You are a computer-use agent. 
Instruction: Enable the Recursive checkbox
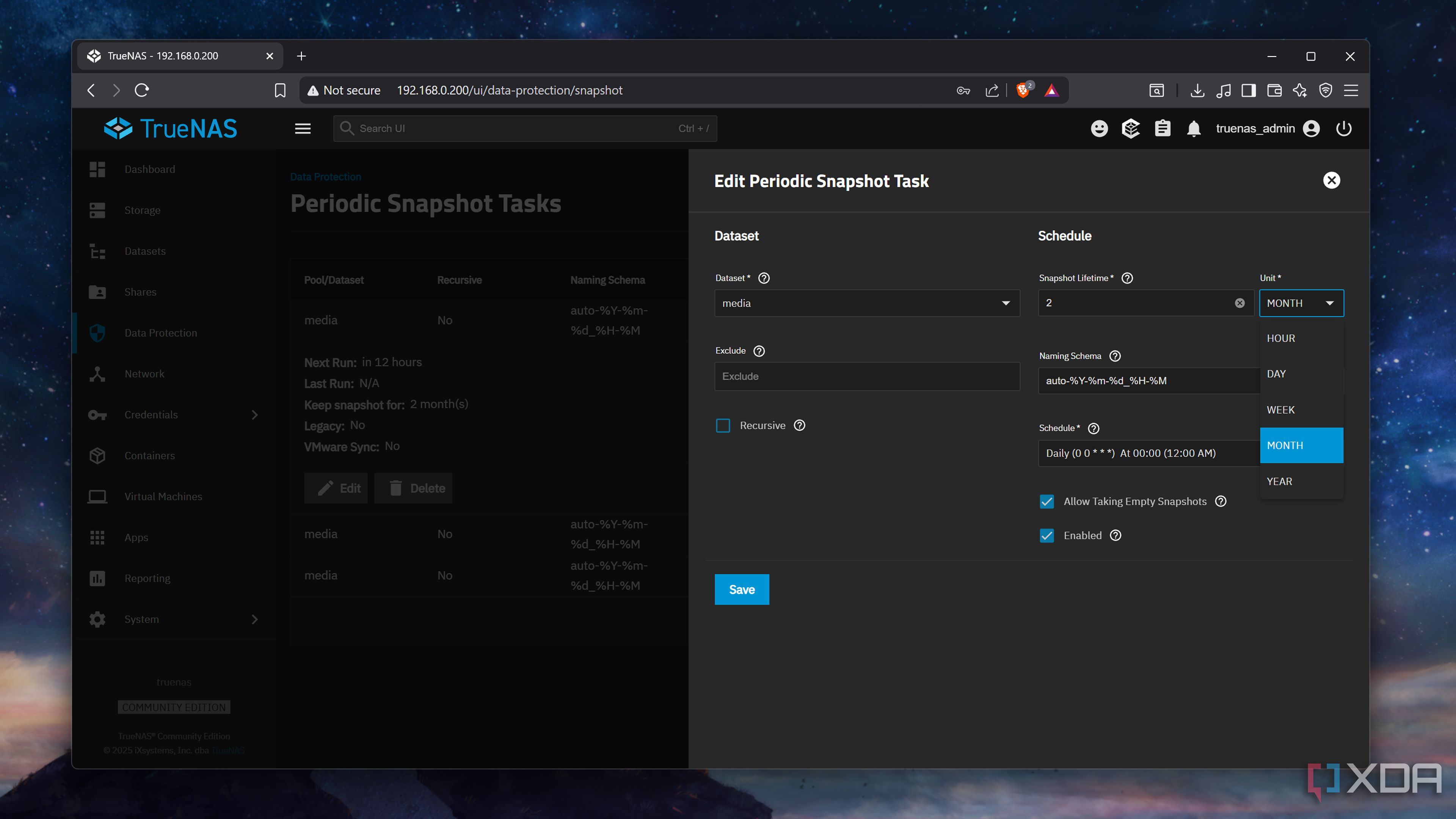point(723,425)
